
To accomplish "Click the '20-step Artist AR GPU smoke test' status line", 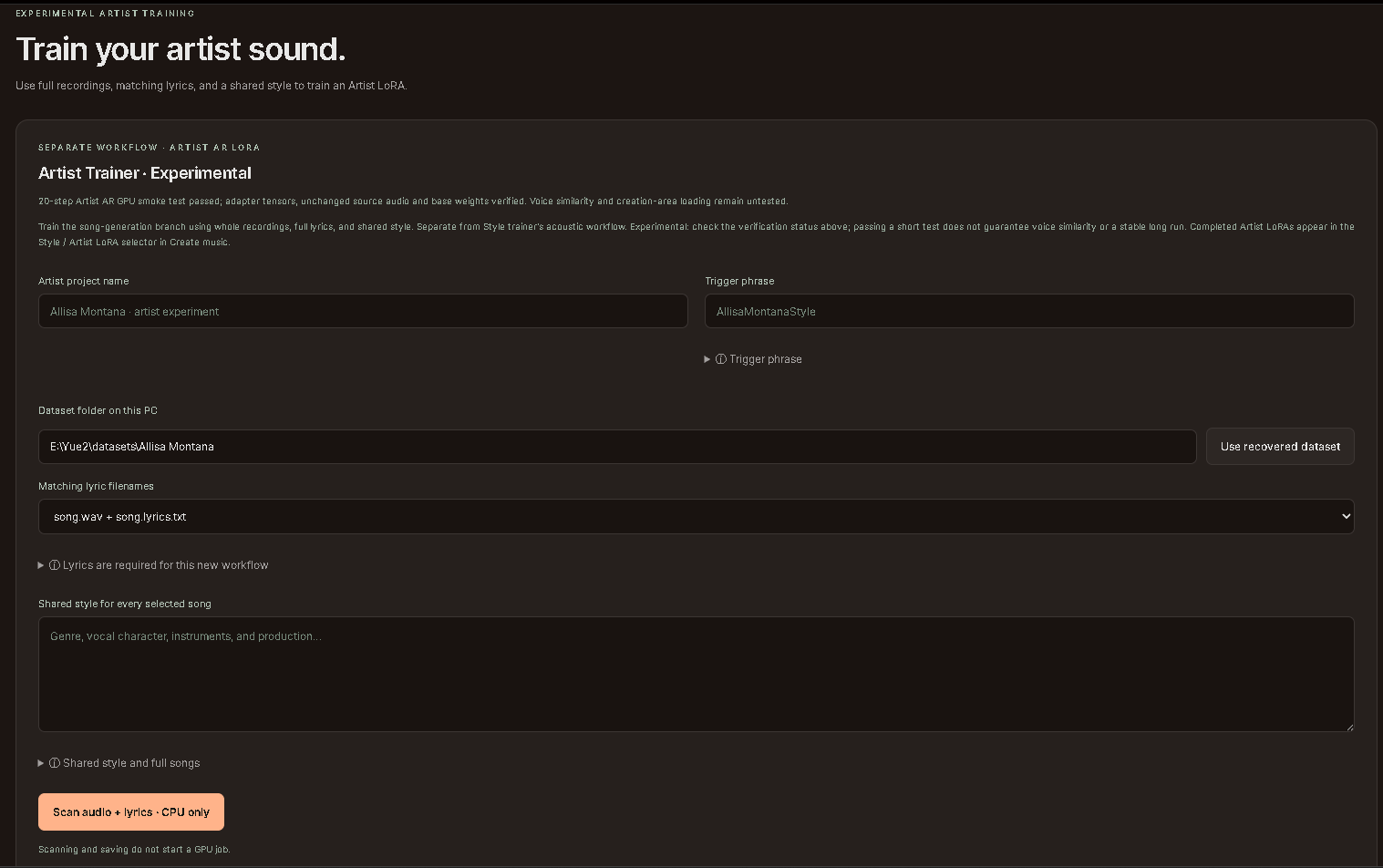I will click(413, 201).
